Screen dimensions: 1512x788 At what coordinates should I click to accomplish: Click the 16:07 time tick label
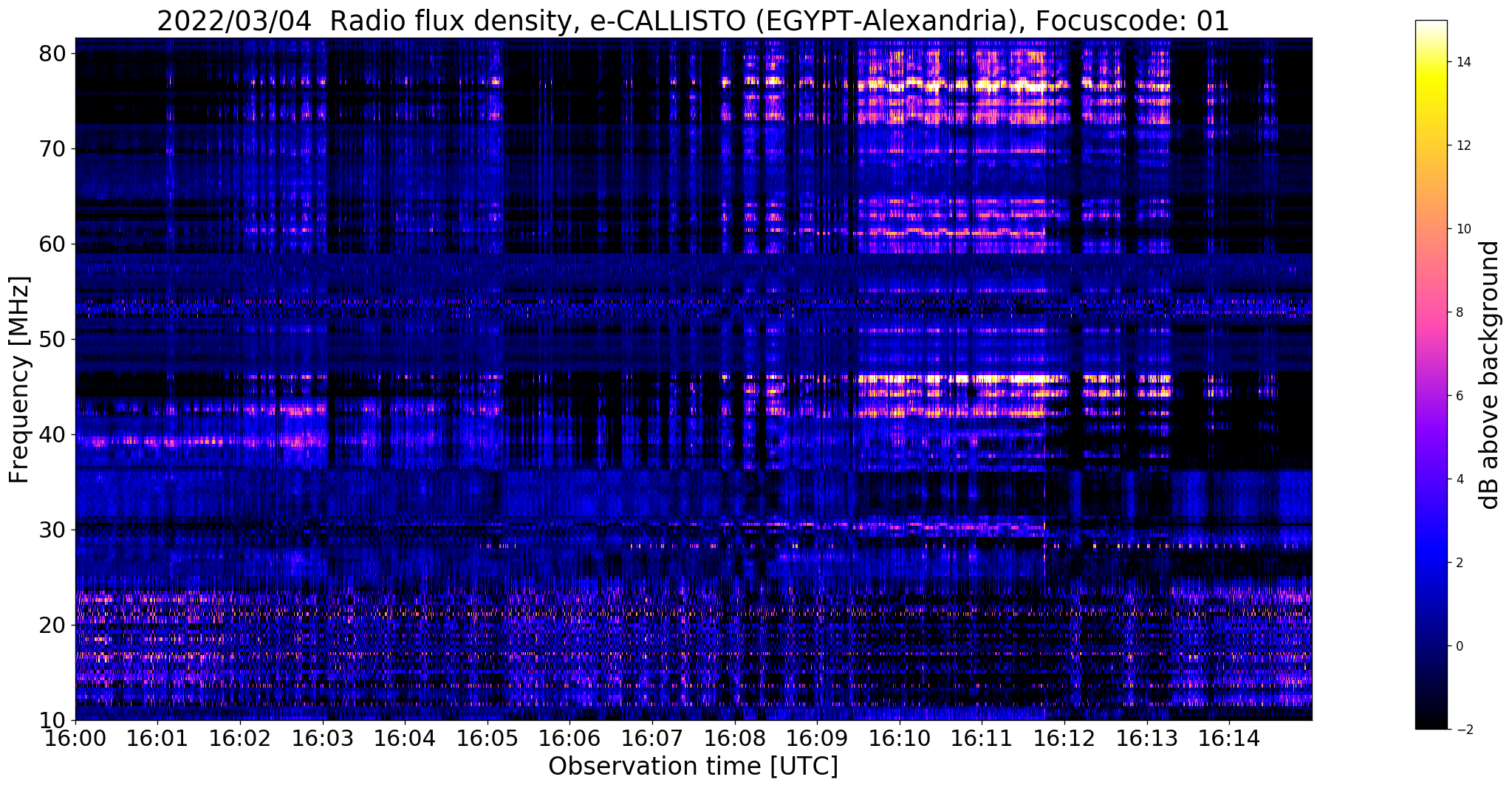click(x=652, y=738)
